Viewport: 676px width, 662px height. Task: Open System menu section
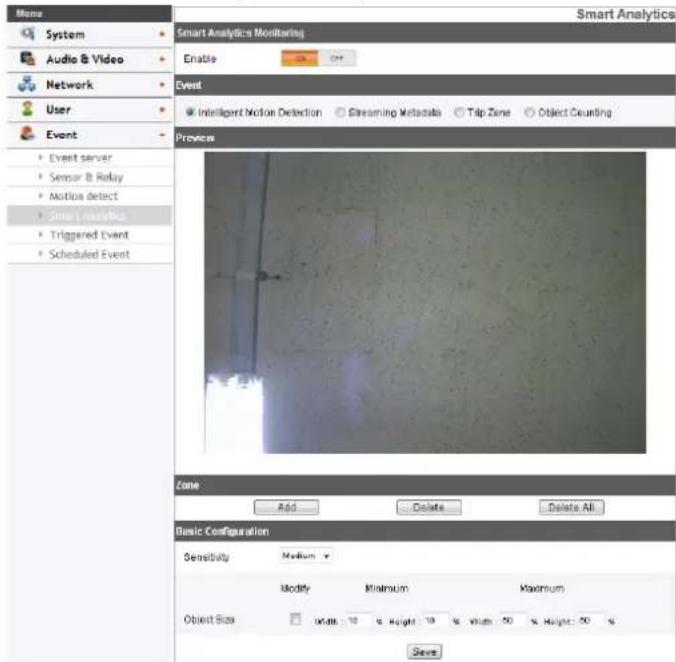(x=89, y=34)
